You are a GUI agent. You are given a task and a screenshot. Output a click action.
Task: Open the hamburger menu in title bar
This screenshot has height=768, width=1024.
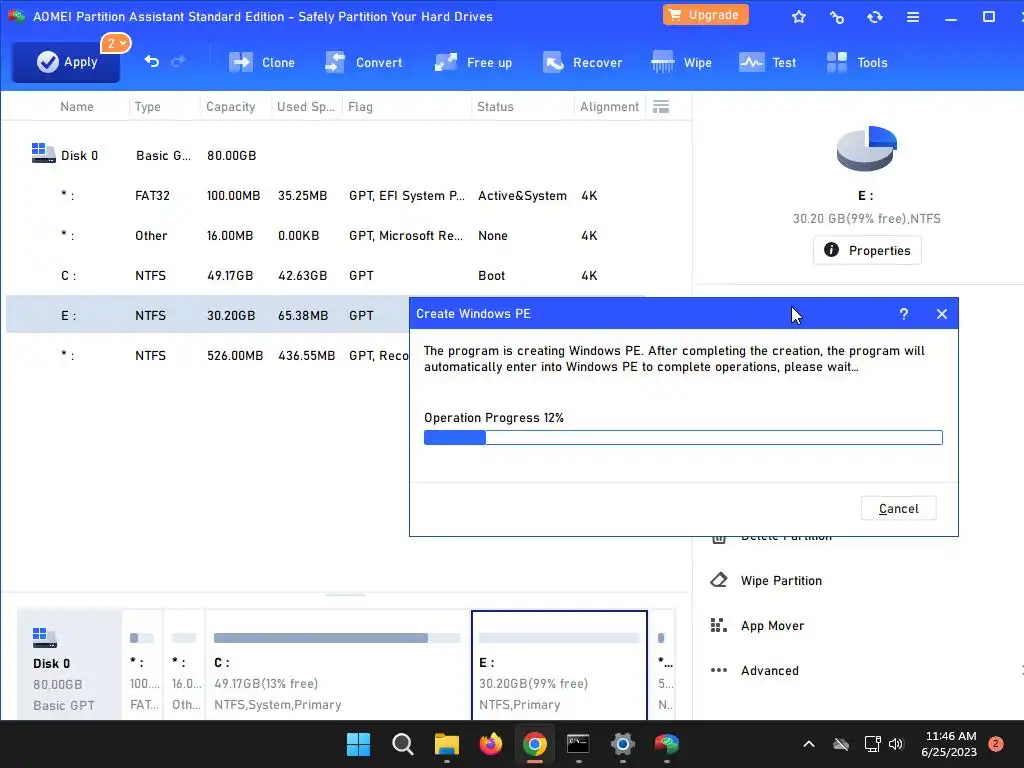click(913, 17)
